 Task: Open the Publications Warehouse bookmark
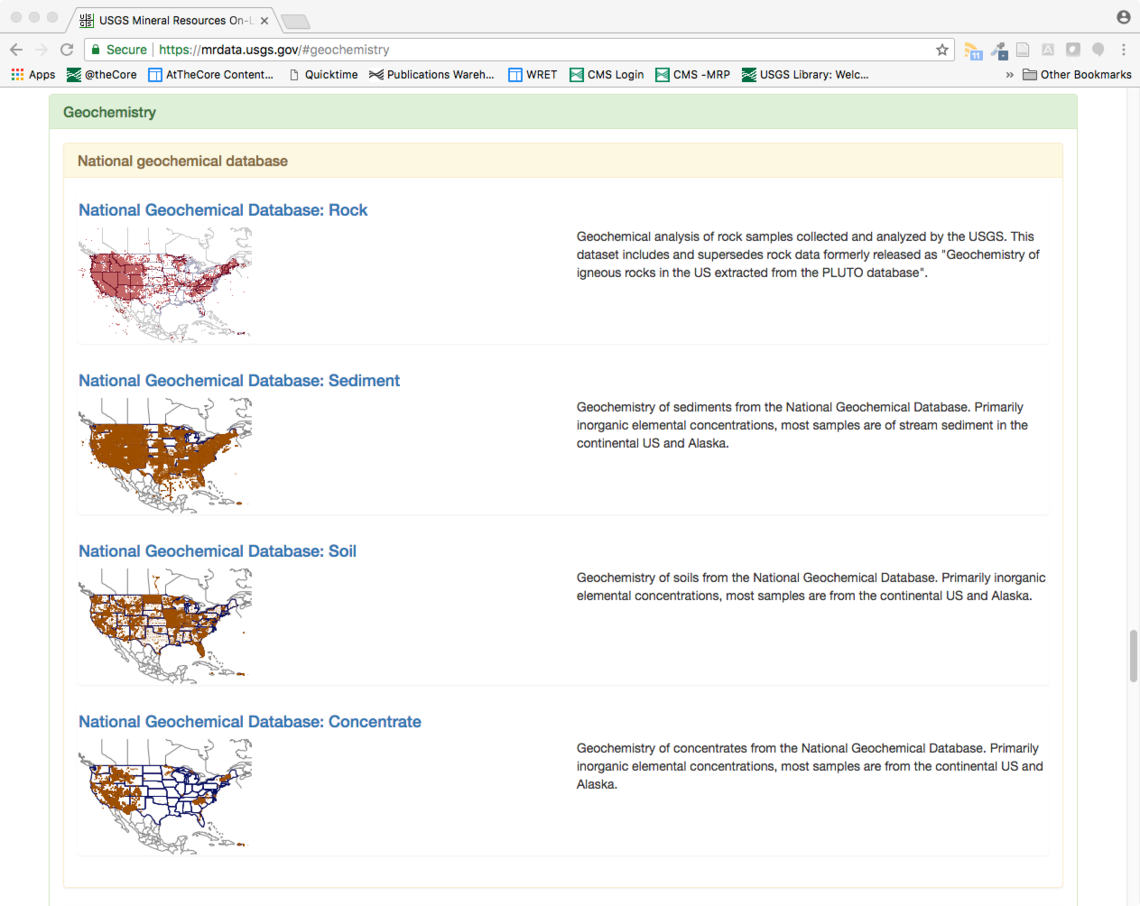pos(431,74)
